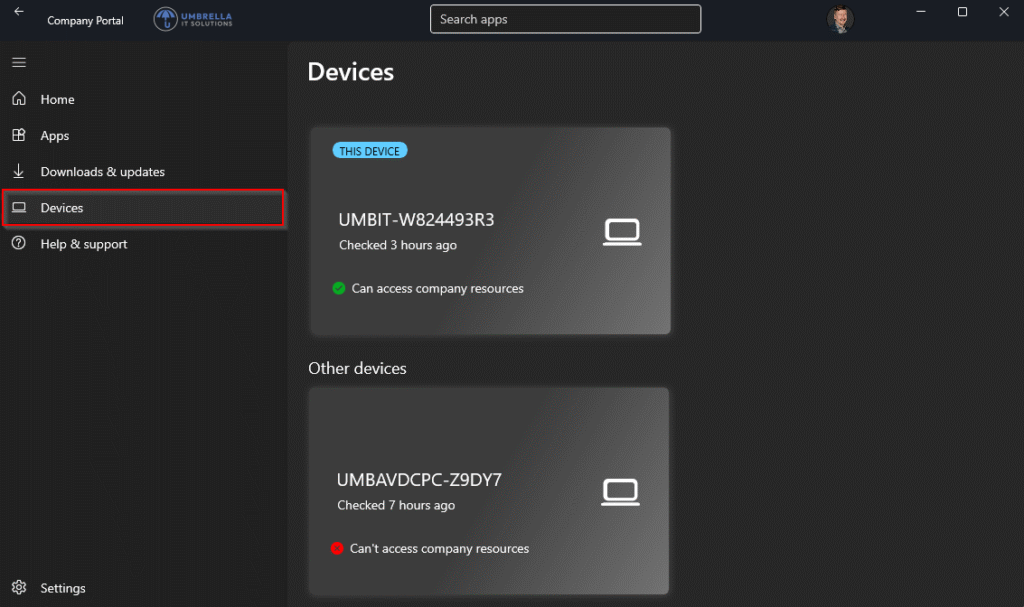1024x607 pixels.
Task: Click the Home icon in sidebar
Action: point(18,99)
